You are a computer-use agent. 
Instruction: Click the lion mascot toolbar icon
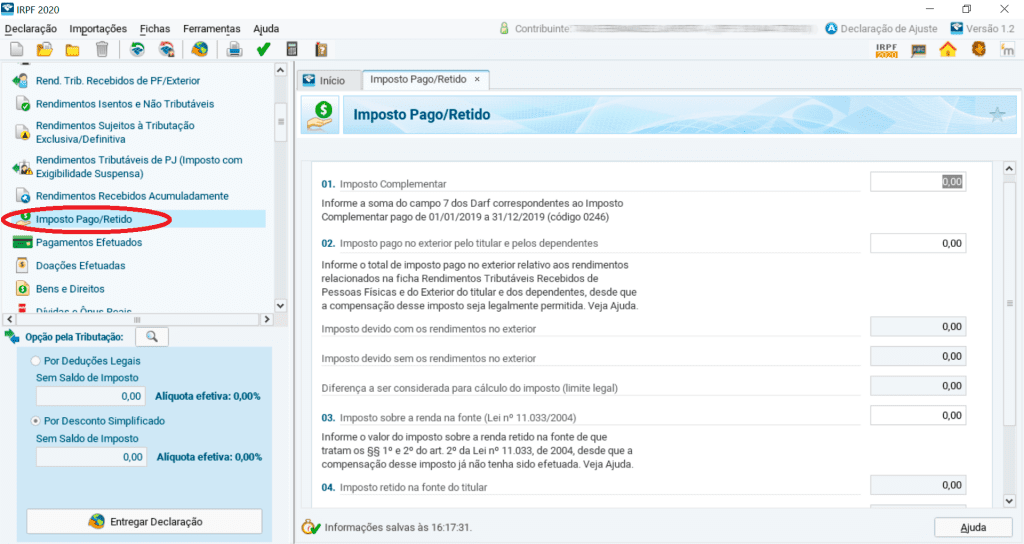click(978, 49)
